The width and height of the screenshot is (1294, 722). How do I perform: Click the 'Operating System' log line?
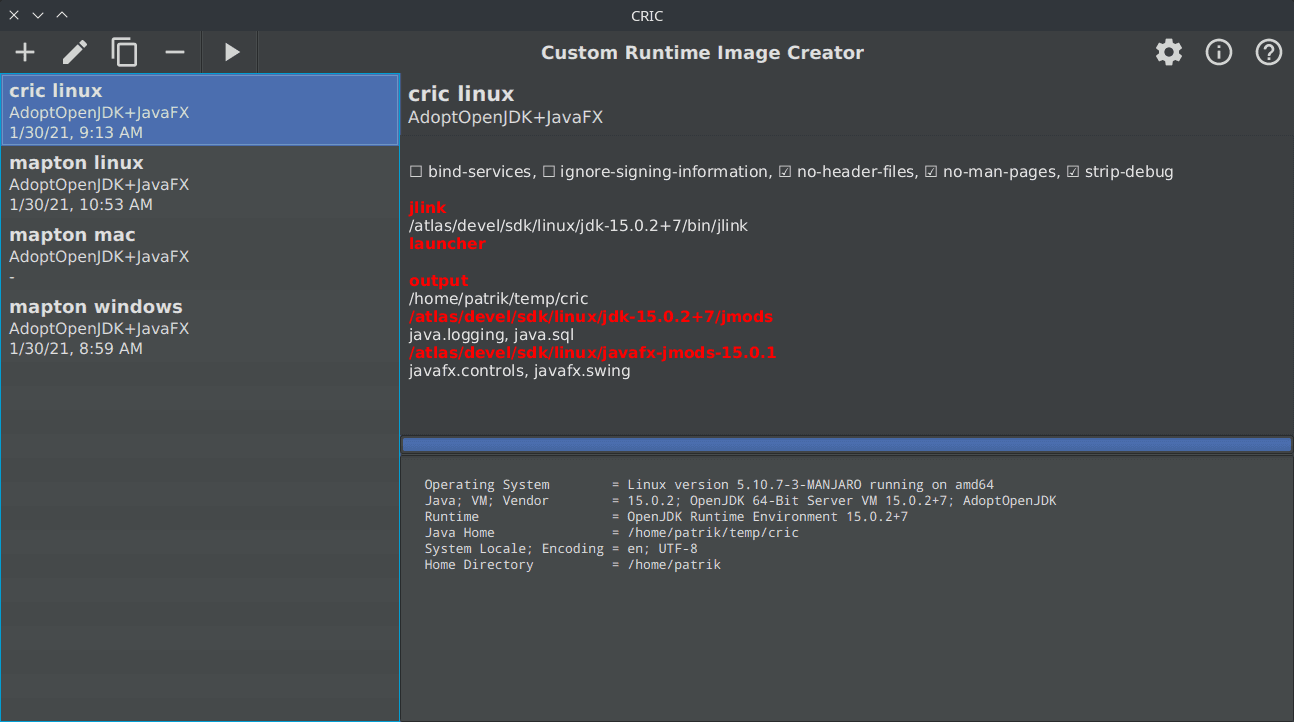click(709, 485)
